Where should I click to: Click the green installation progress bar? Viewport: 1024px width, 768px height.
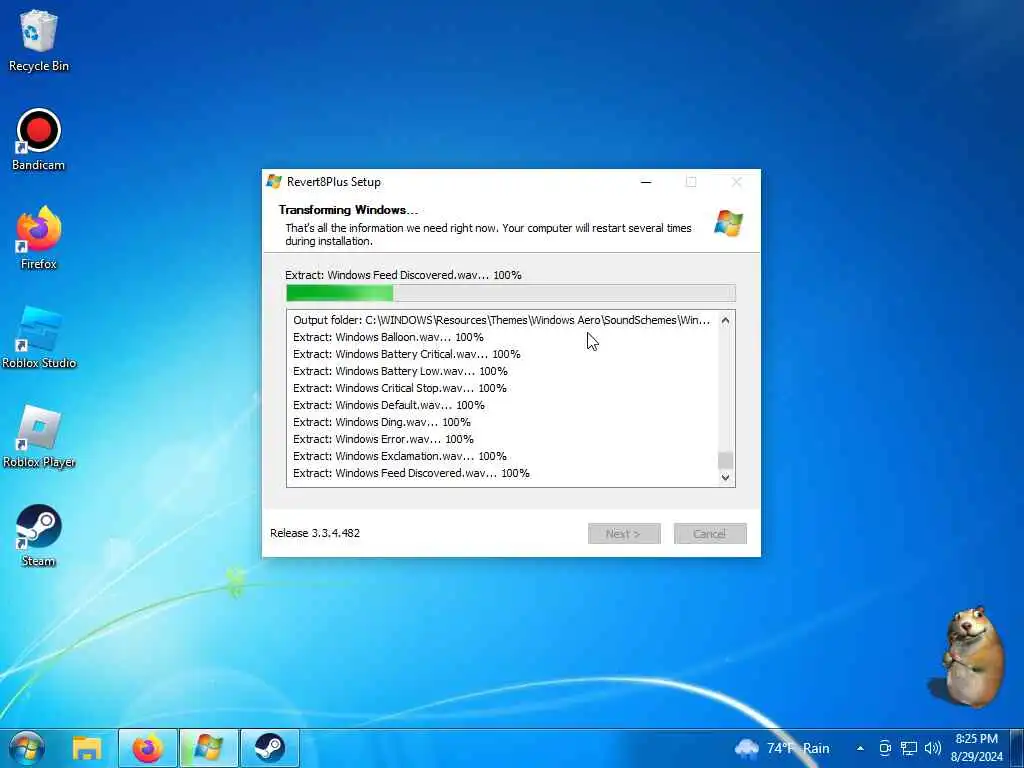pos(511,293)
